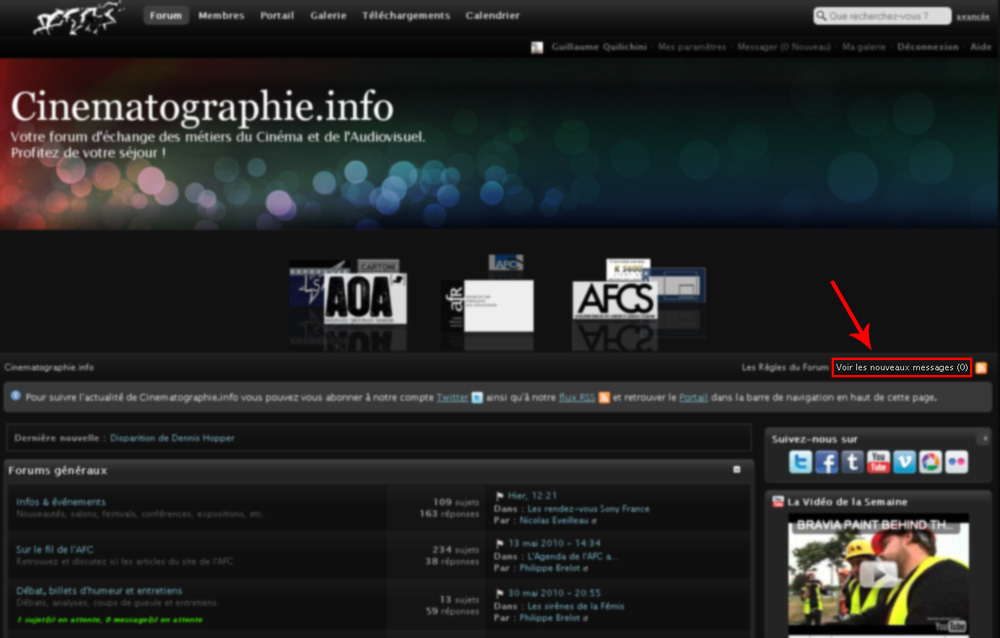The height and width of the screenshot is (638, 1000).
Task: Open Disparition de Dennis Hopper news
Action: pyautogui.click(x=172, y=438)
